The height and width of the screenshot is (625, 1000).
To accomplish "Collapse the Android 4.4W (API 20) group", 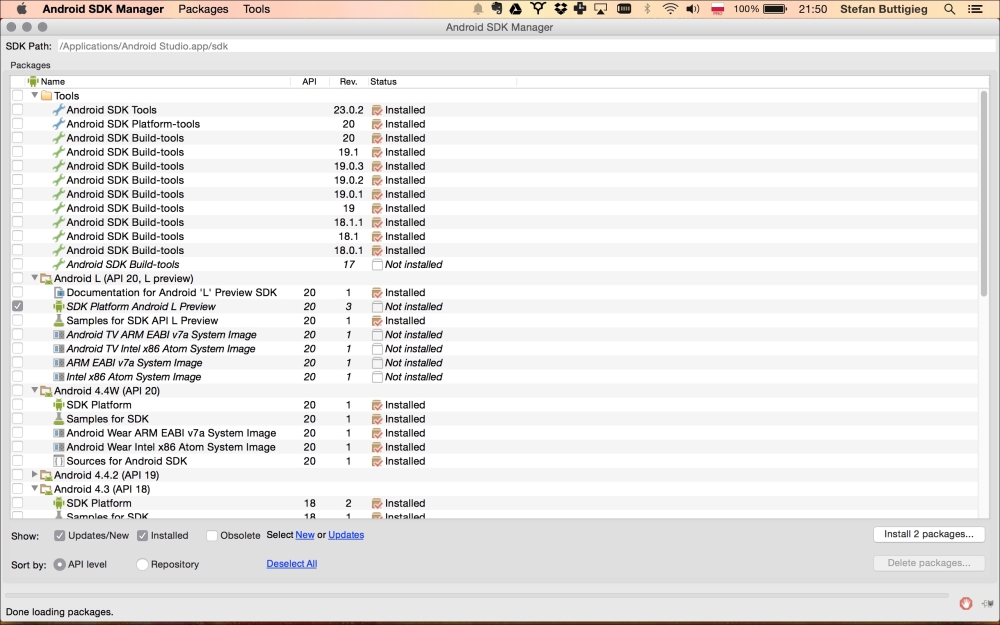I will click(x=34, y=390).
